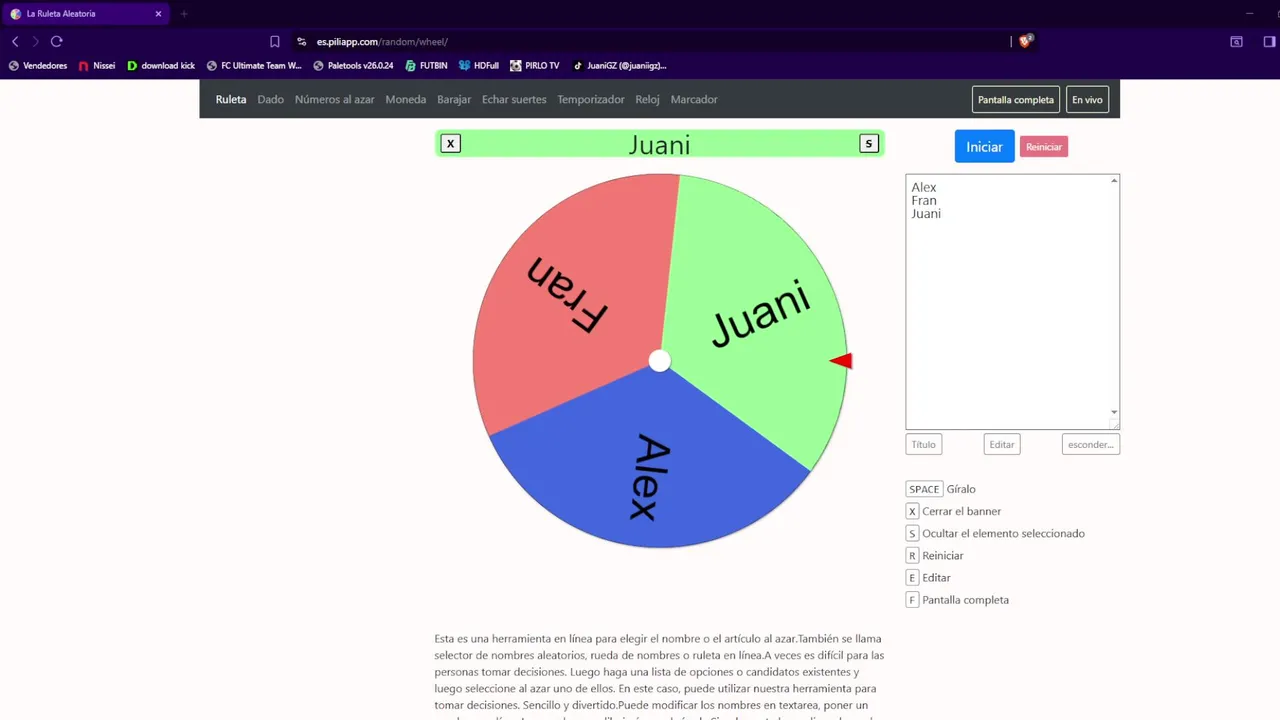Click the En vivo button

[1087, 99]
